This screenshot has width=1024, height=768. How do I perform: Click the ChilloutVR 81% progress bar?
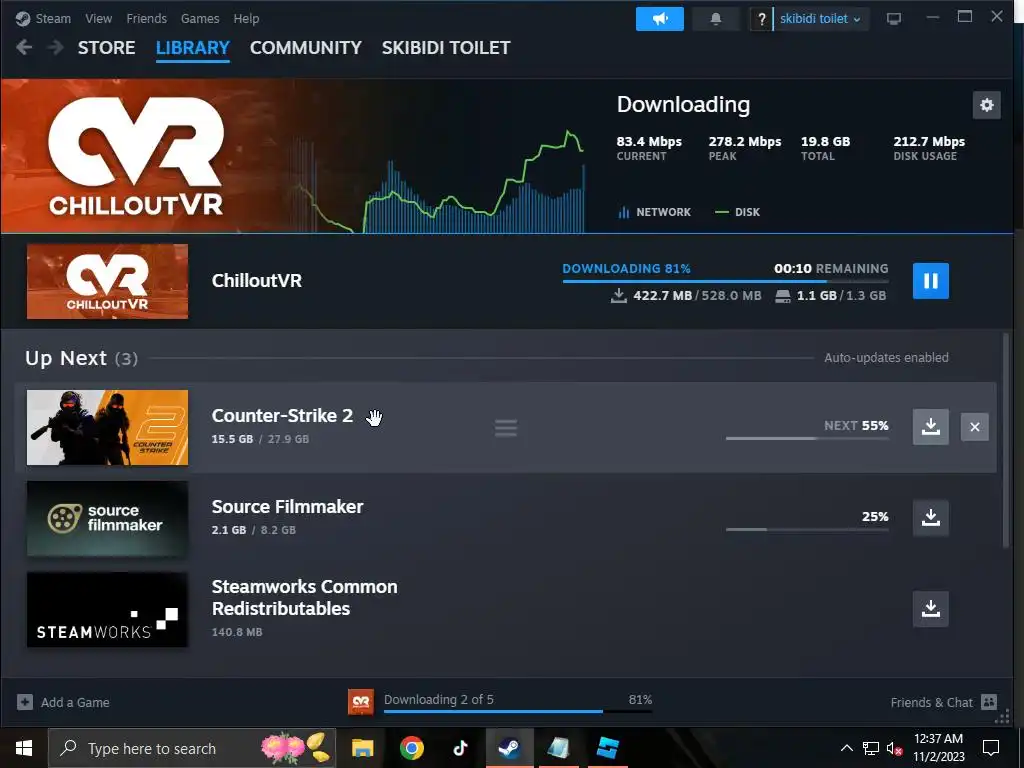point(725,281)
